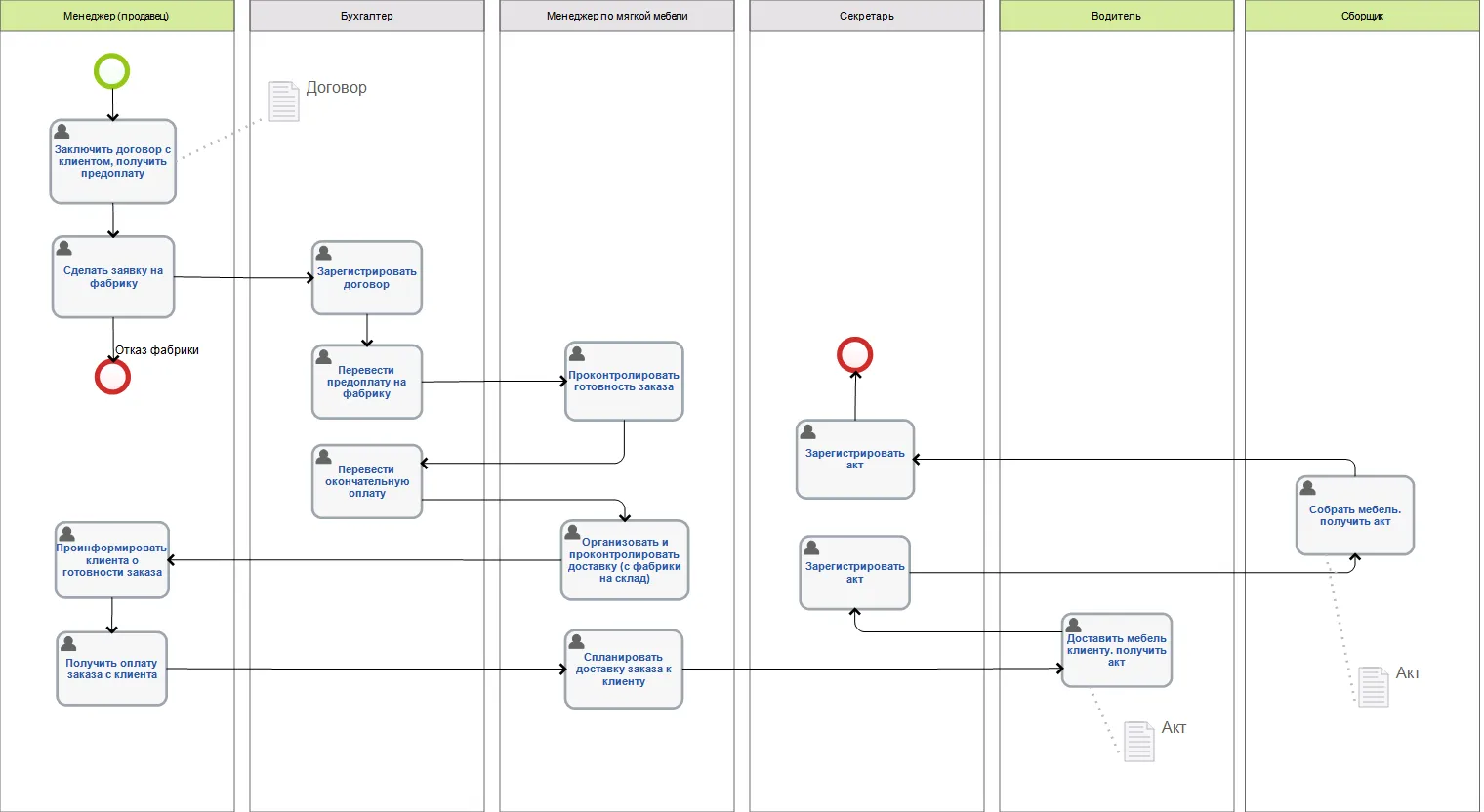Image resolution: width=1484 pixels, height=812 pixels.
Task: Select the 'Бухгалтер' lane header
Action: coord(366,16)
